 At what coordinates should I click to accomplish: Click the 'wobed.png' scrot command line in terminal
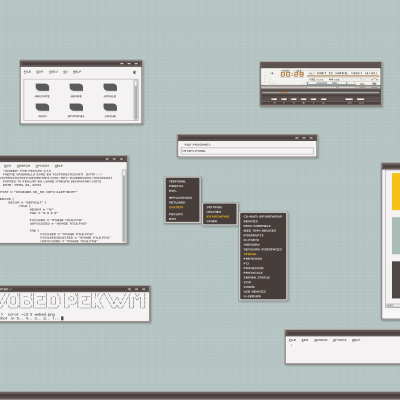point(31,314)
